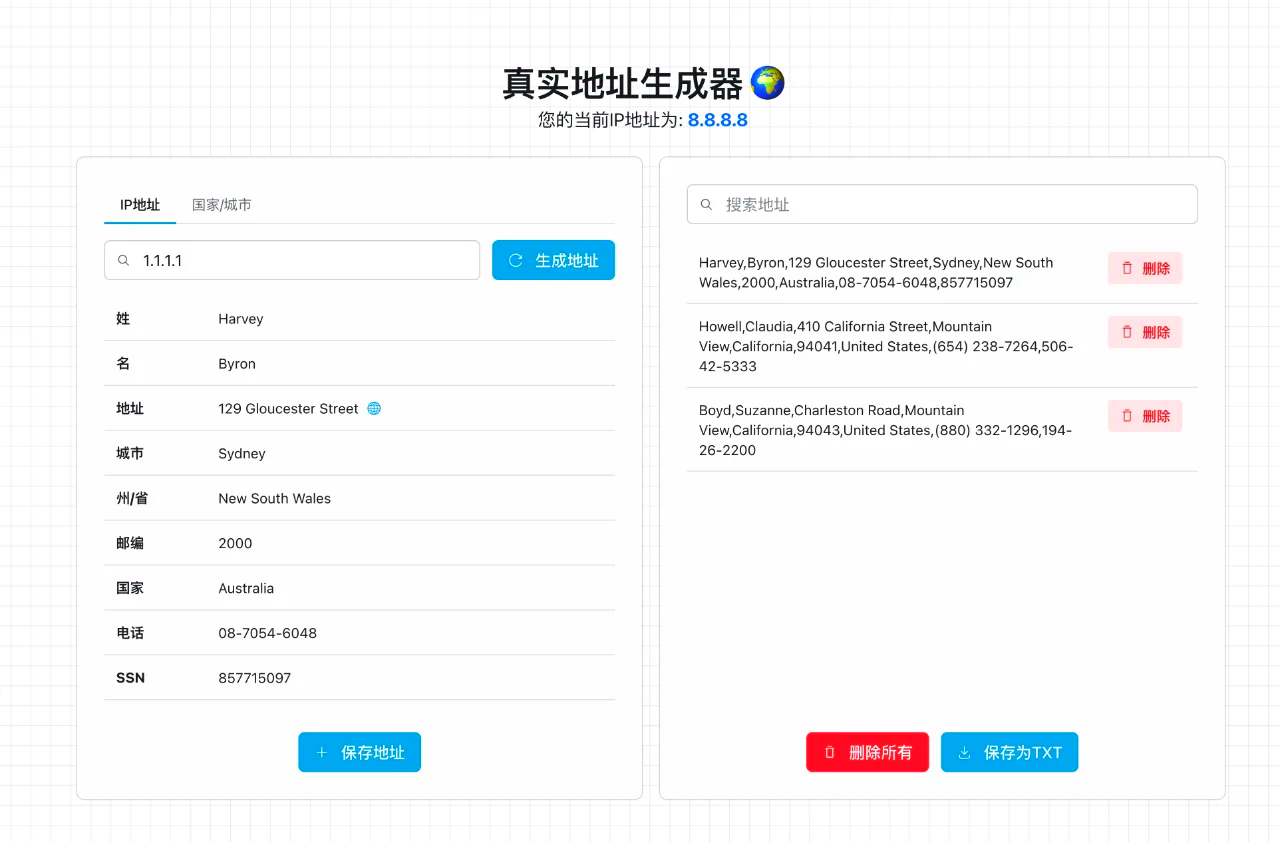
Task: Open the 国家/城市 tab
Action: point(222,204)
